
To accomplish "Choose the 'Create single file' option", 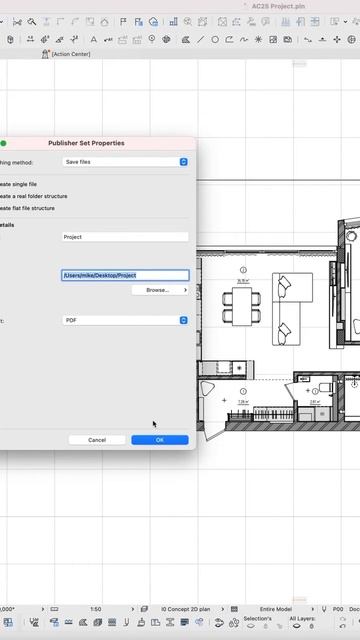I will tap(18, 184).
